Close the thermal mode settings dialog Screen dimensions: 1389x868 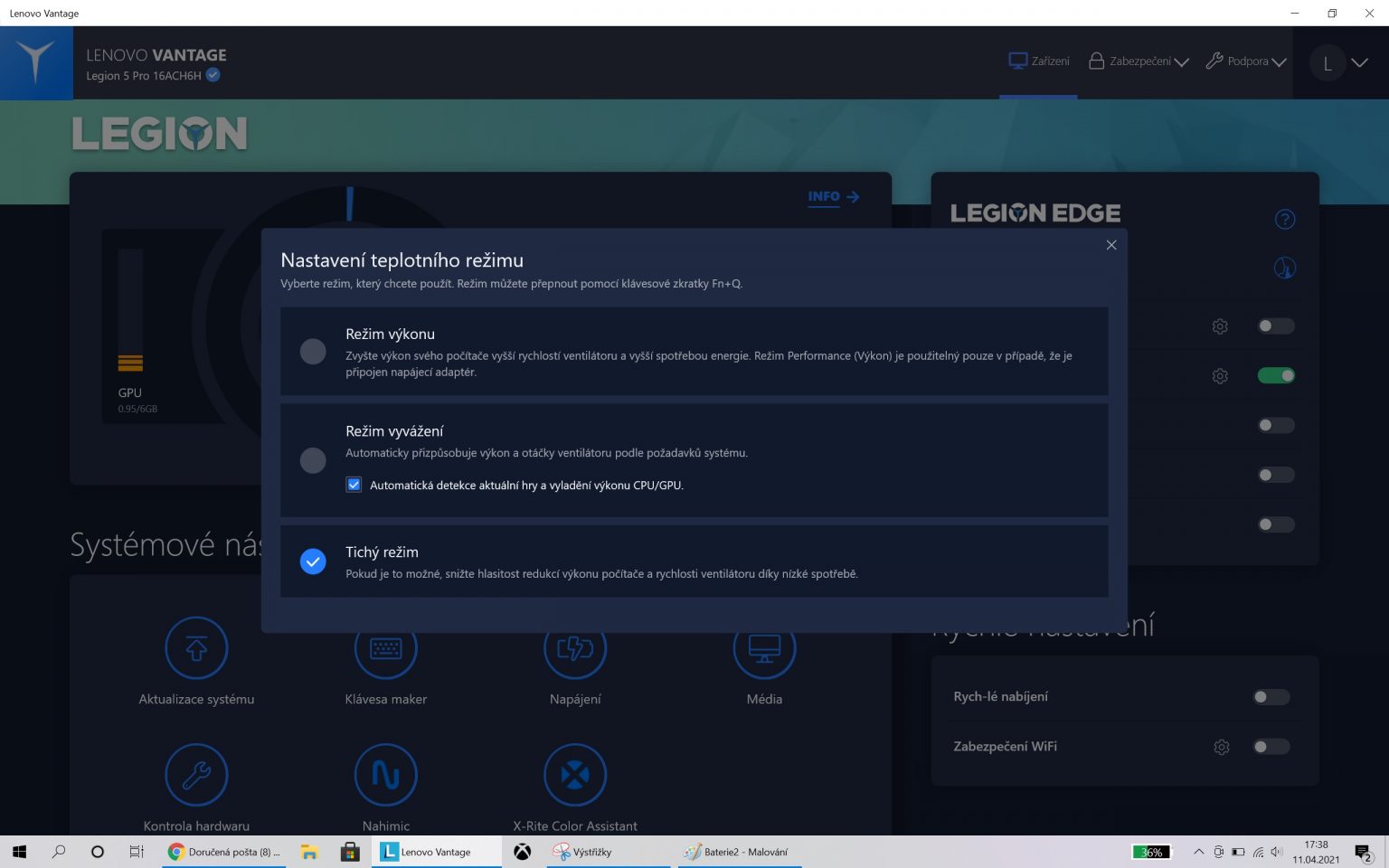[x=1111, y=245]
